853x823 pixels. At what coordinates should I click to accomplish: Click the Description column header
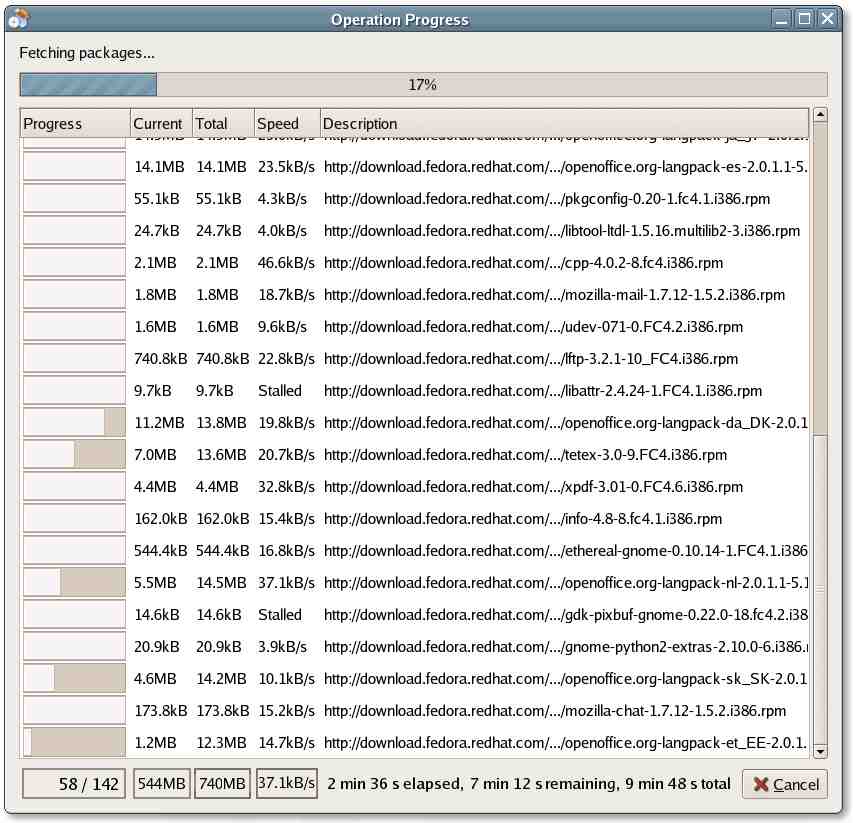click(x=563, y=124)
